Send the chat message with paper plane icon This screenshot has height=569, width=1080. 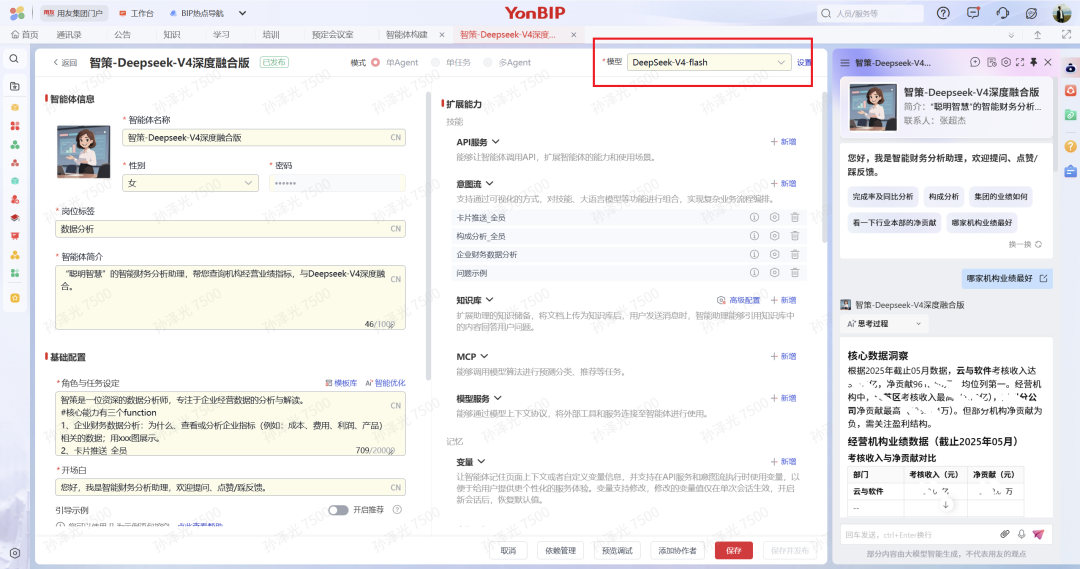[1038, 534]
